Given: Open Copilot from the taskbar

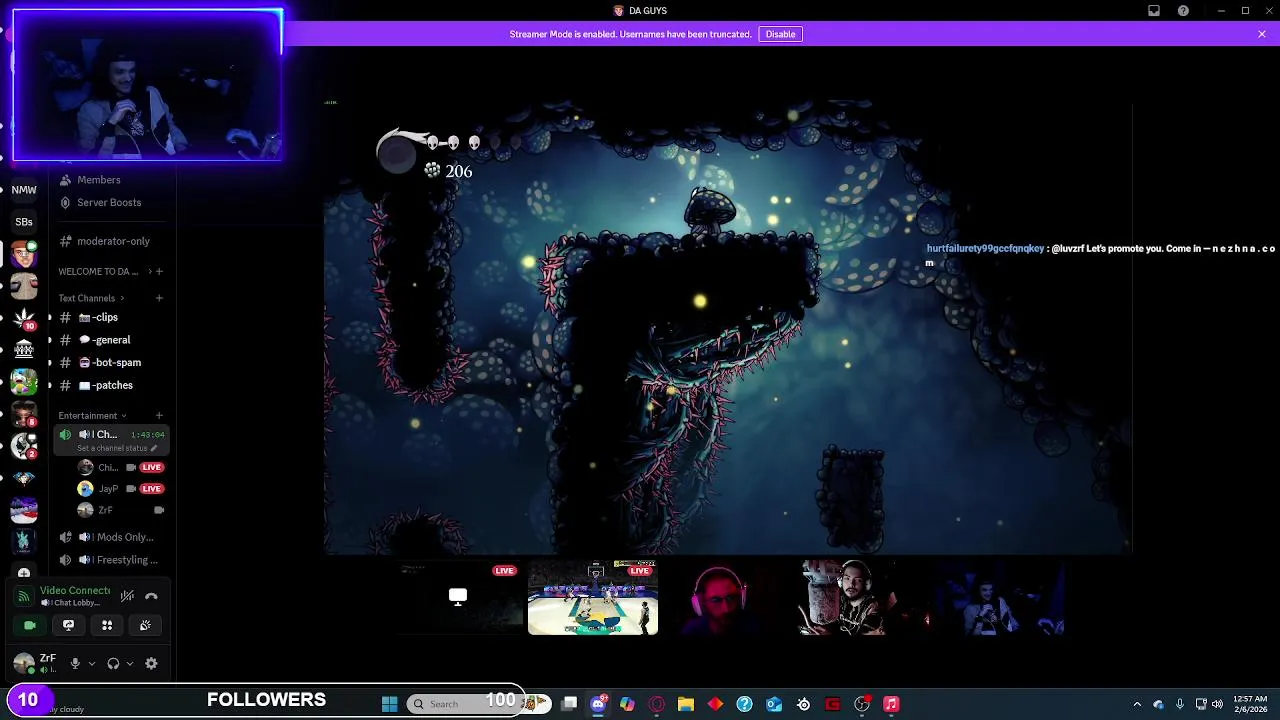Looking at the screenshot, I should pos(627,704).
